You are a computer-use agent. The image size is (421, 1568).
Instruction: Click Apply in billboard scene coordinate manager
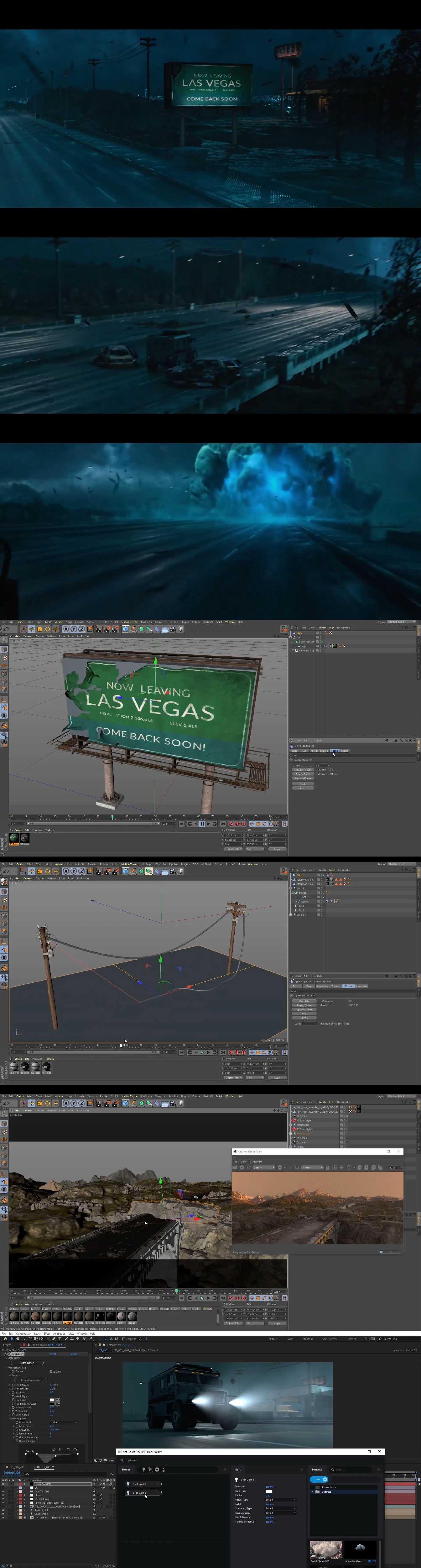(x=278, y=850)
